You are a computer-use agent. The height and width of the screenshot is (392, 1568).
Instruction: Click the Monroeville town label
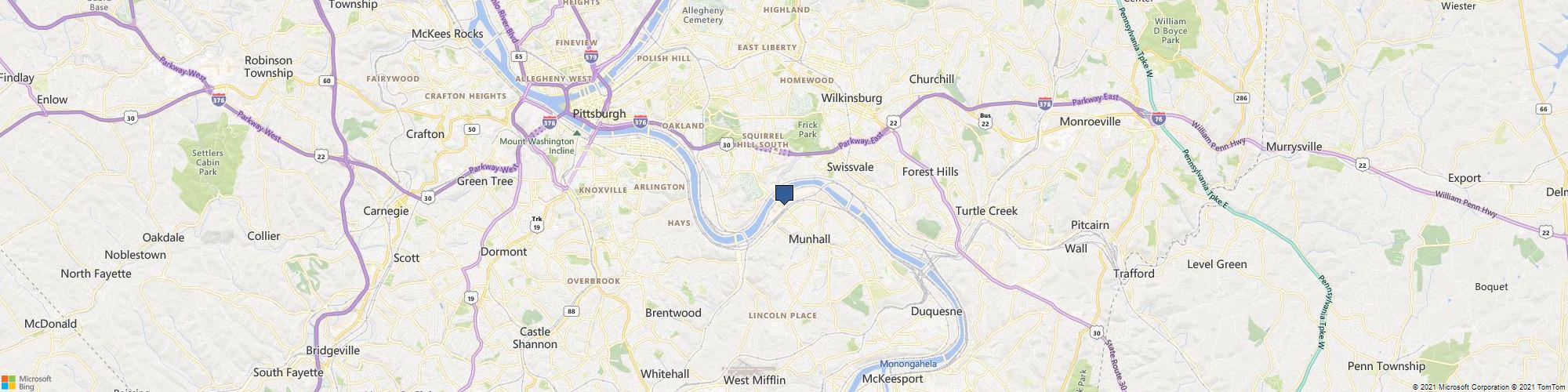coord(1090,122)
